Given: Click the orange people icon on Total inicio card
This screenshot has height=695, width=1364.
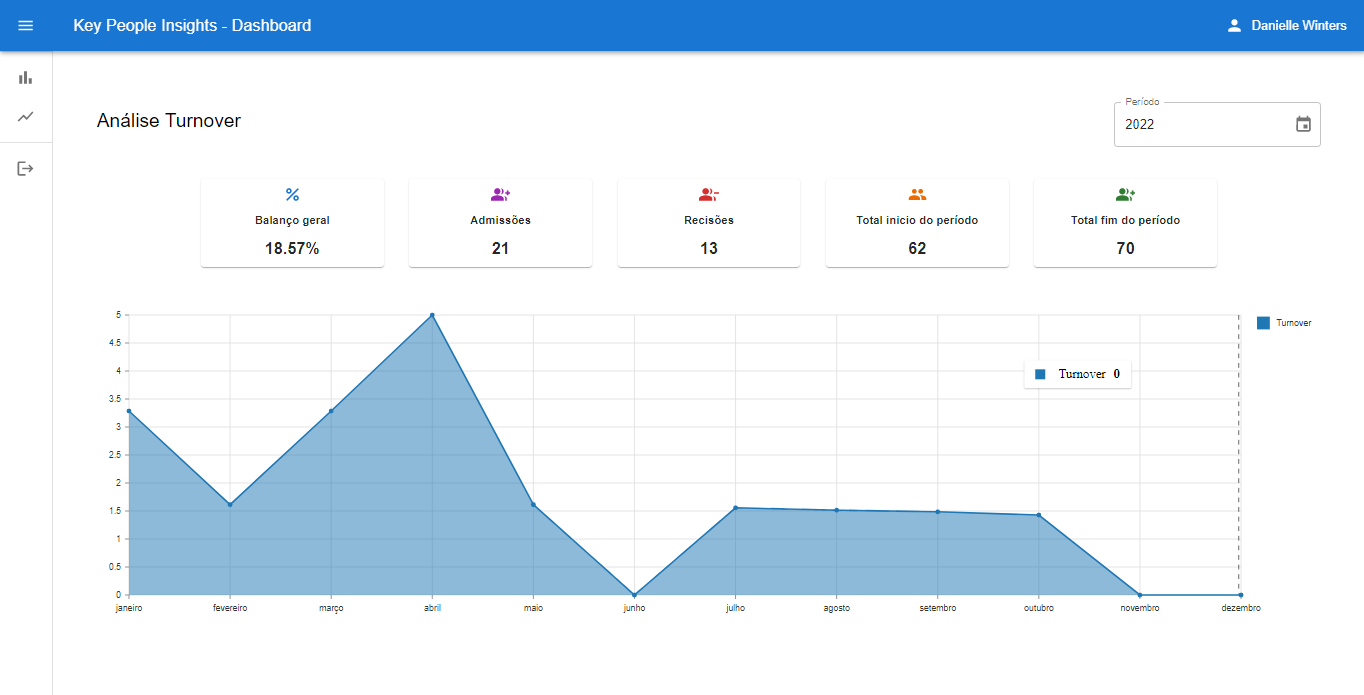Looking at the screenshot, I should (917, 194).
